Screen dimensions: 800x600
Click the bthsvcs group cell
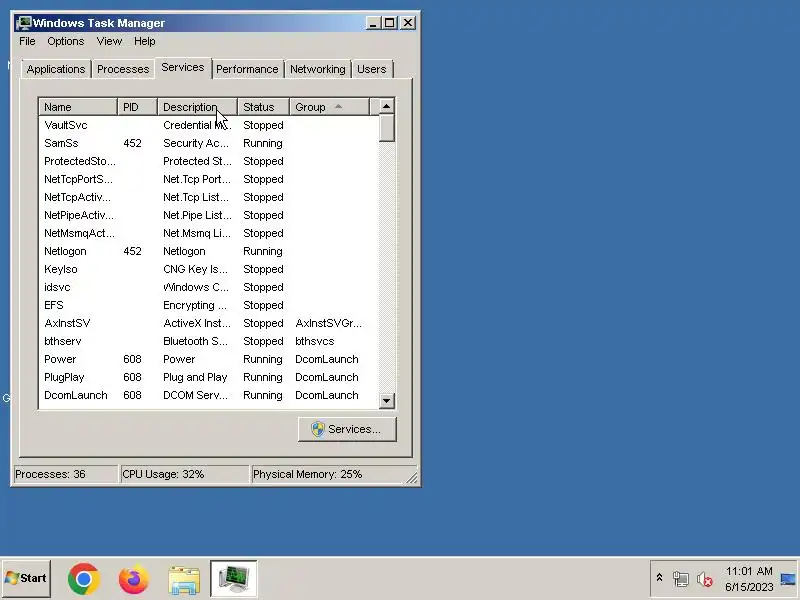(315, 341)
